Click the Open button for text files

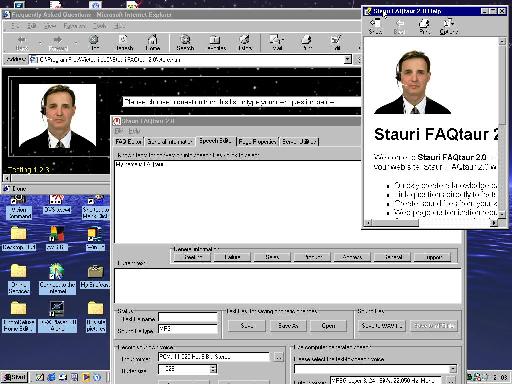tap(328, 326)
